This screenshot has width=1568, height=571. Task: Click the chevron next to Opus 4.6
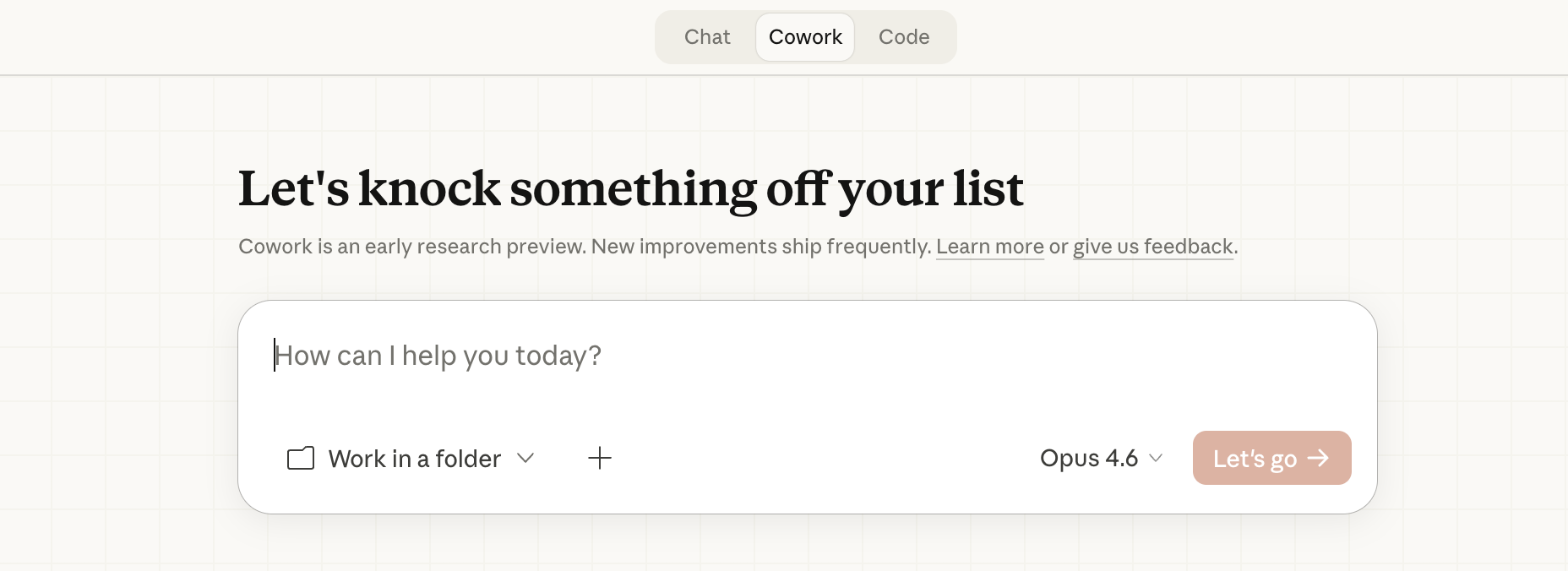click(1156, 459)
